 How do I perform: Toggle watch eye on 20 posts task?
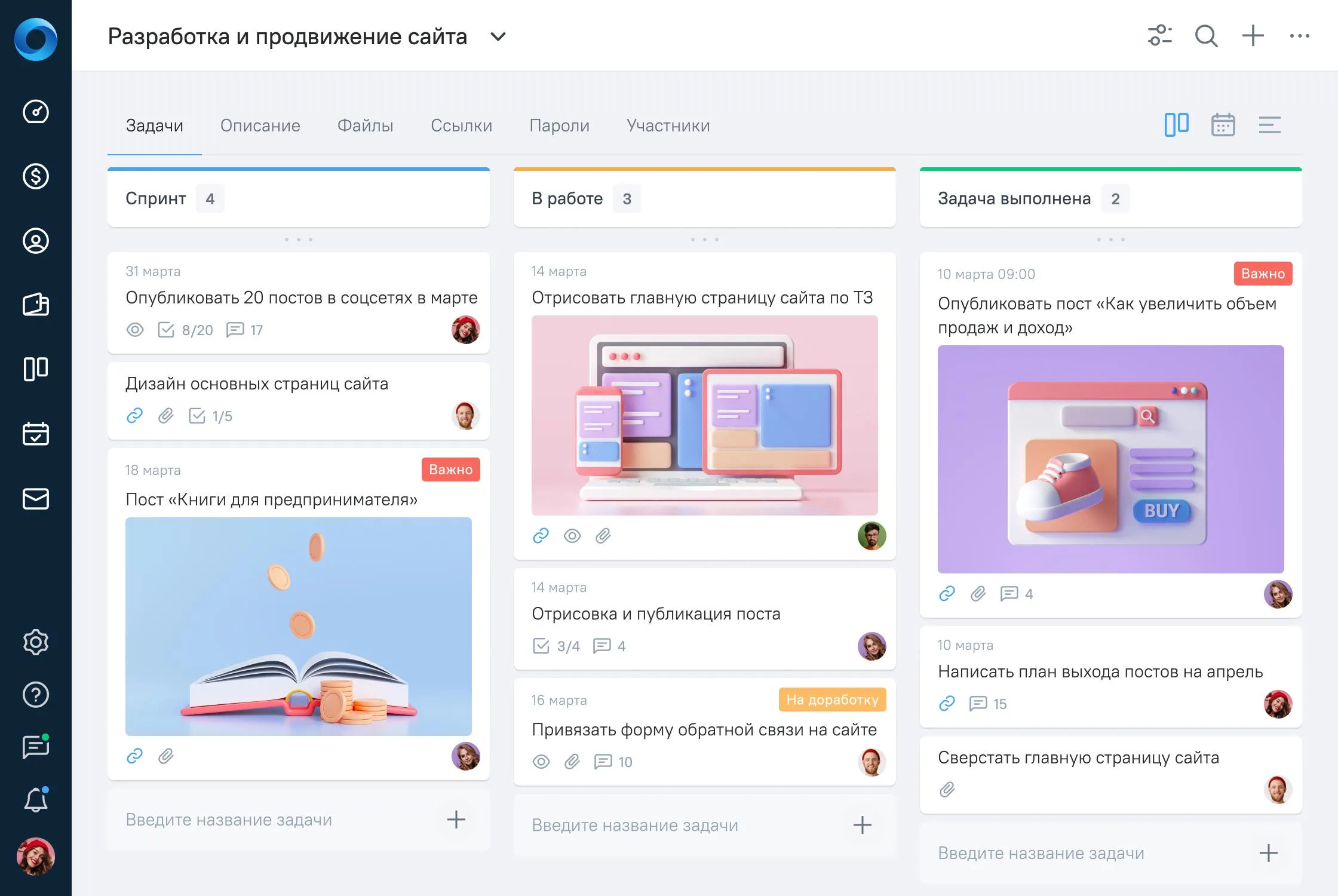pyautogui.click(x=135, y=330)
